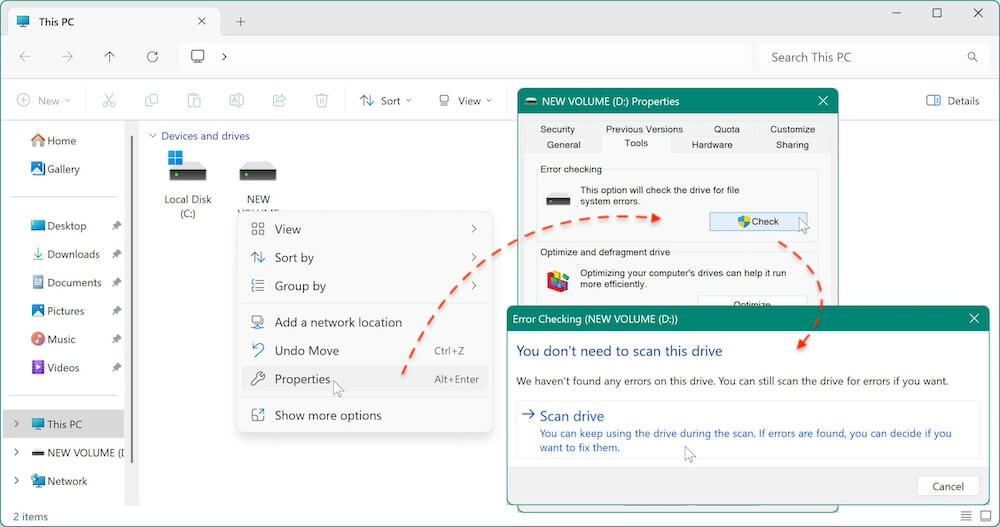Switch to the Previous Versions tab
Image resolution: width=1000 pixels, height=527 pixels.
(644, 129)
